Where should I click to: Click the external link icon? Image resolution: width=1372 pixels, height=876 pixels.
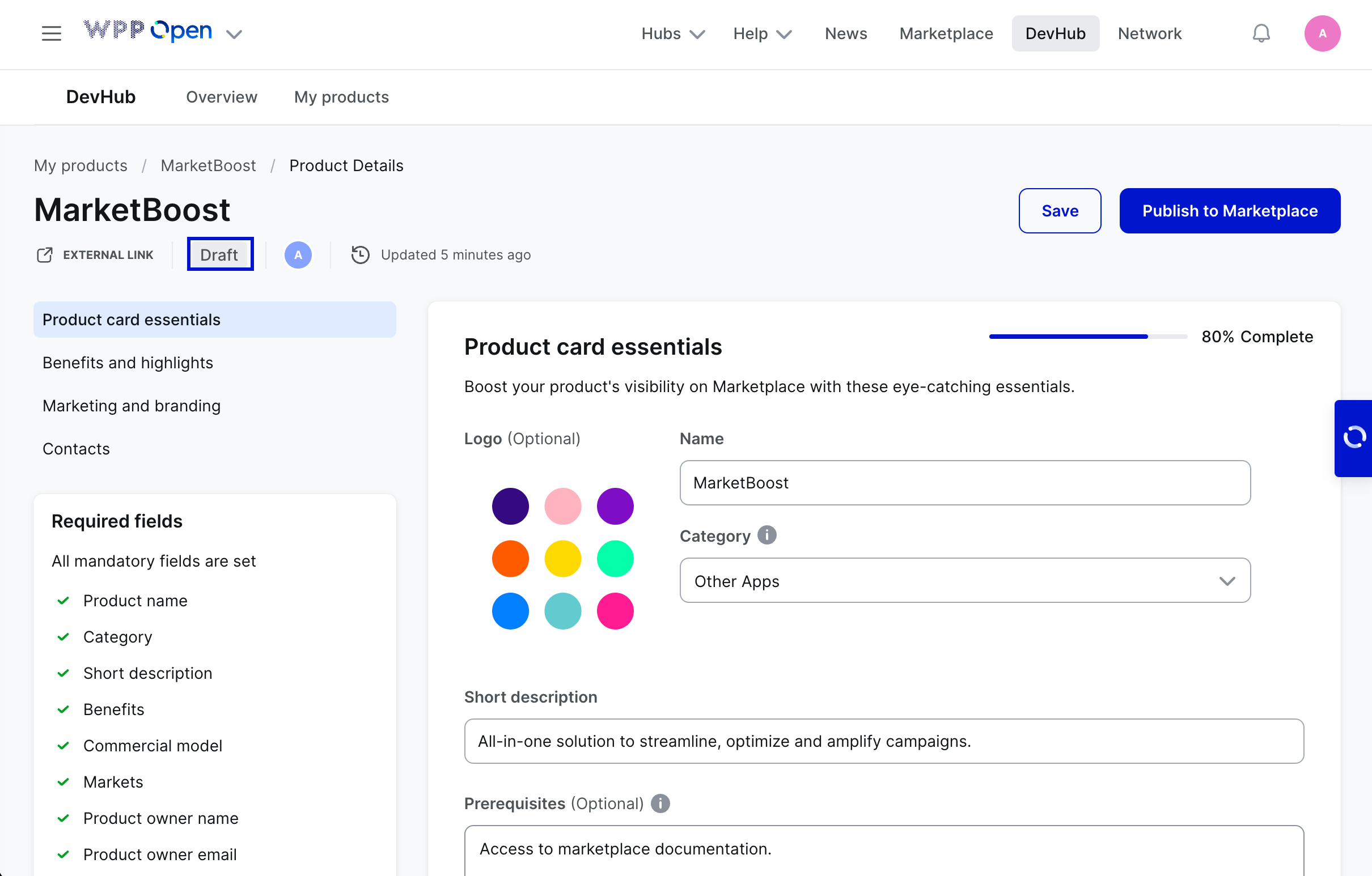point(44,254)
